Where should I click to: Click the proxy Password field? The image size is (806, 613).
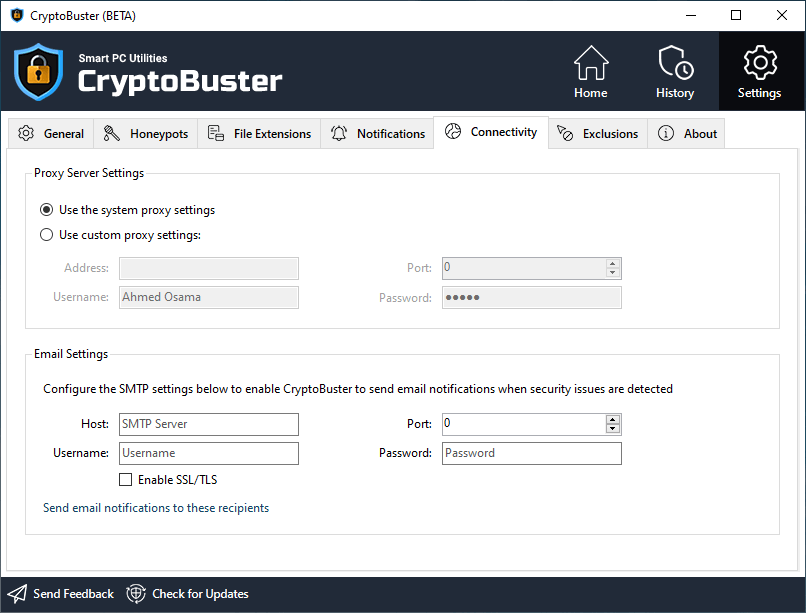click(x=532, y=298)
